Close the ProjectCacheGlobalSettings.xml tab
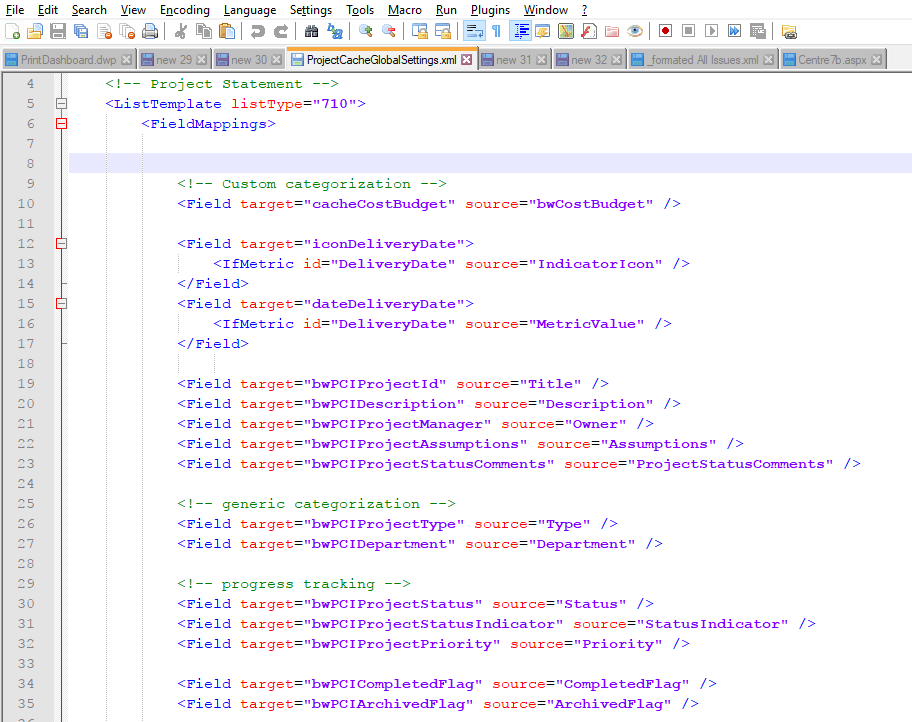 (466, 60)
